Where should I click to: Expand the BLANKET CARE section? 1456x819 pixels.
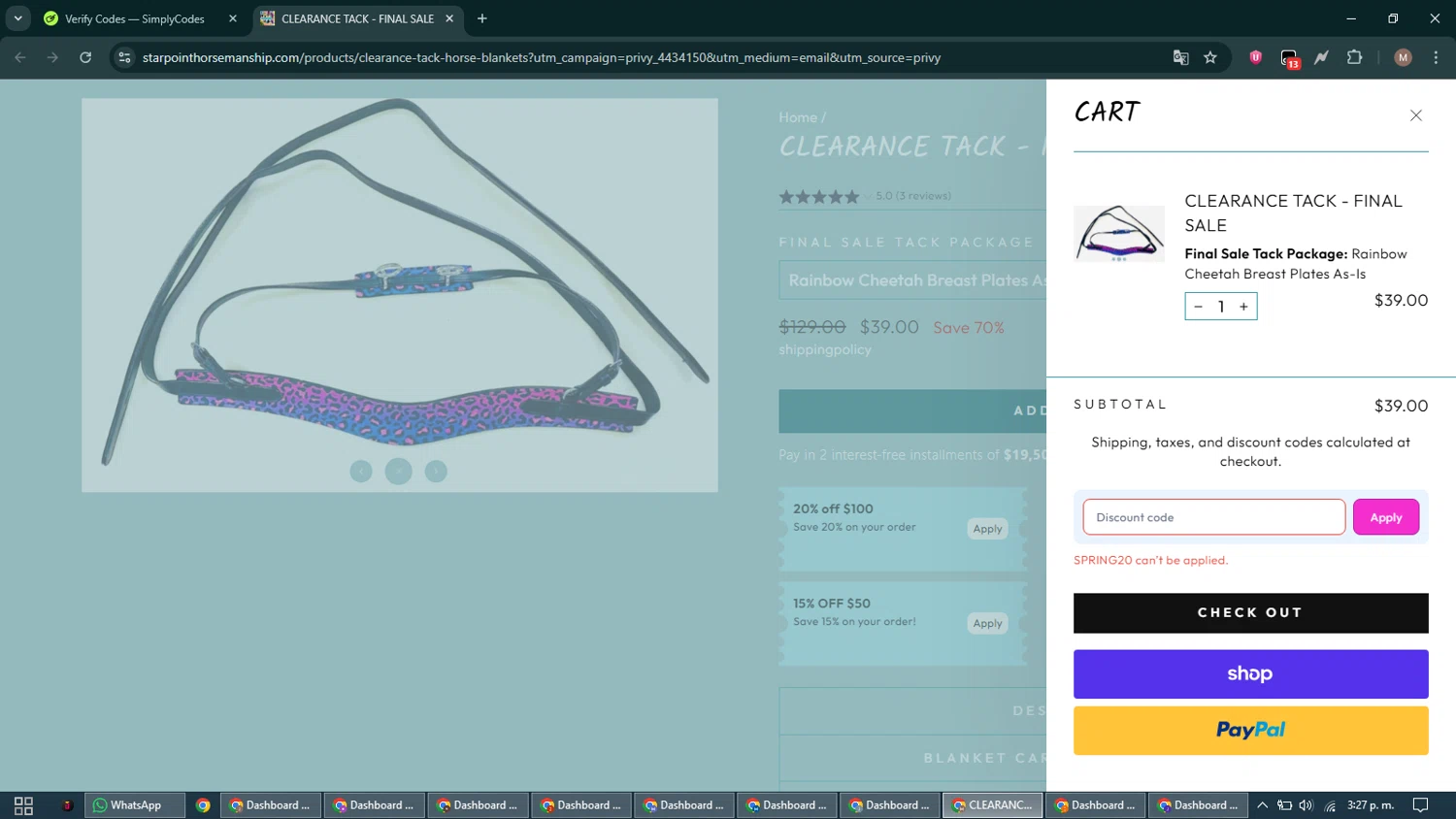click(x=912, y=758)
